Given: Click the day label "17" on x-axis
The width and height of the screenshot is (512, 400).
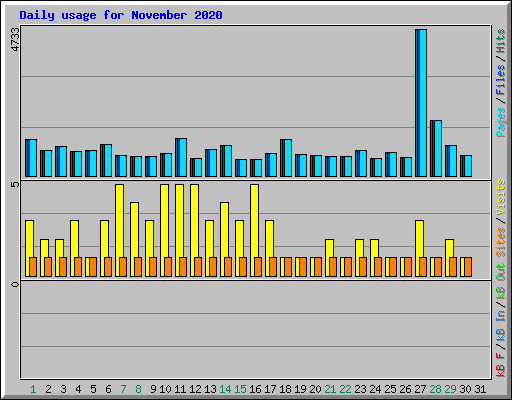Looking at the screenshot, I should point(270,389).
